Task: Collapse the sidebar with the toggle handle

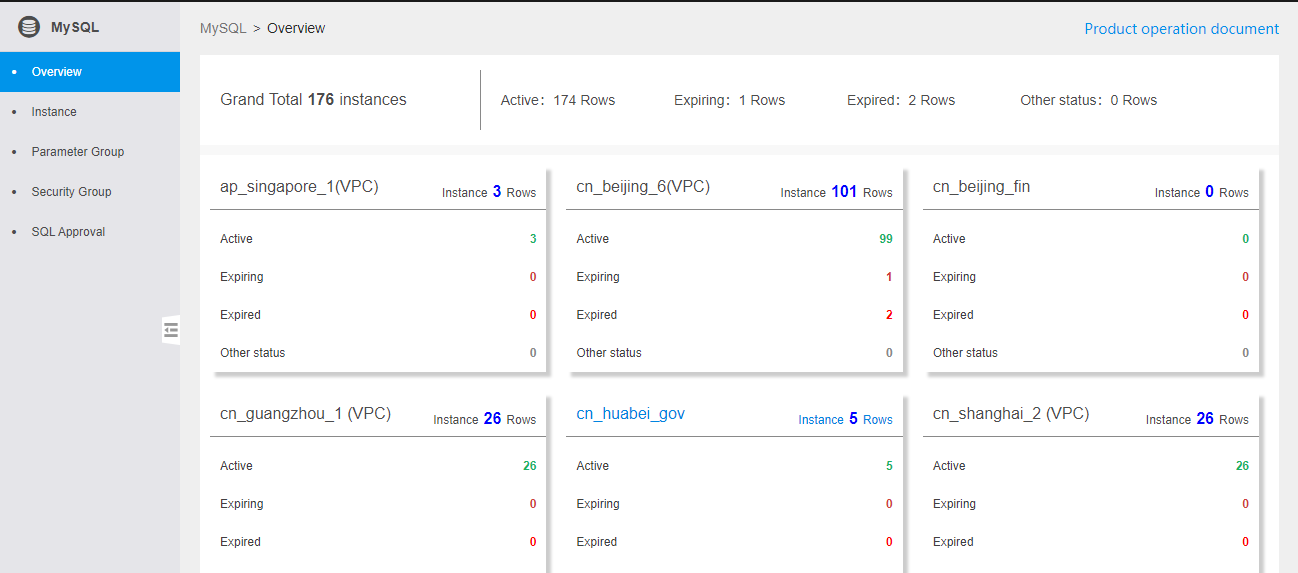Action: pyautogui.click(x=171, y=330)
